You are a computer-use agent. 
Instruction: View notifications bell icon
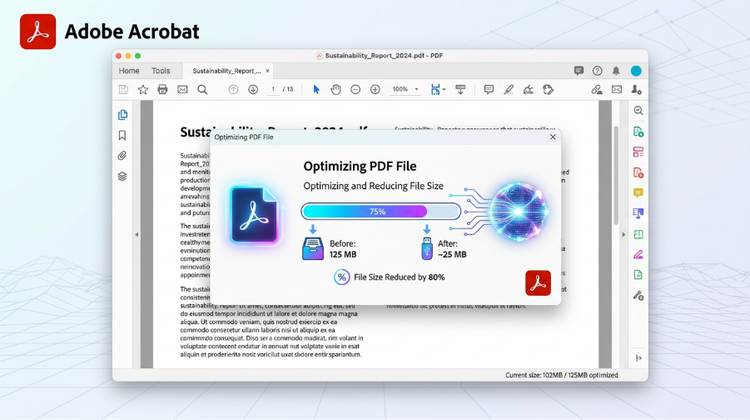point(616,71)
